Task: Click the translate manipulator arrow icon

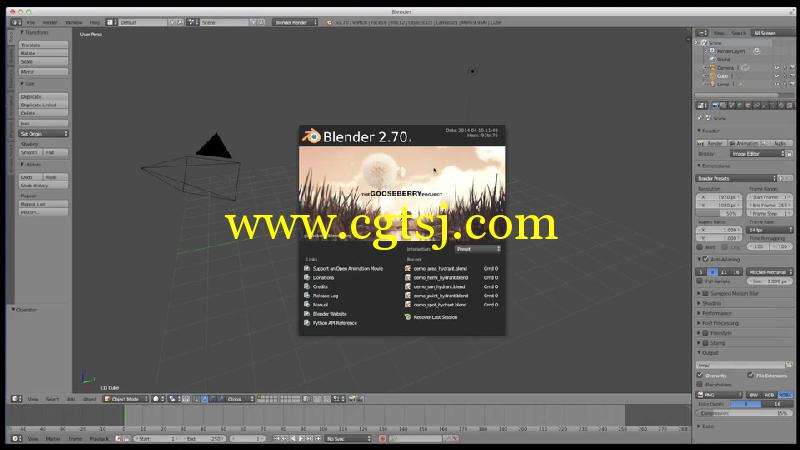Action: (x=205, y=399)
